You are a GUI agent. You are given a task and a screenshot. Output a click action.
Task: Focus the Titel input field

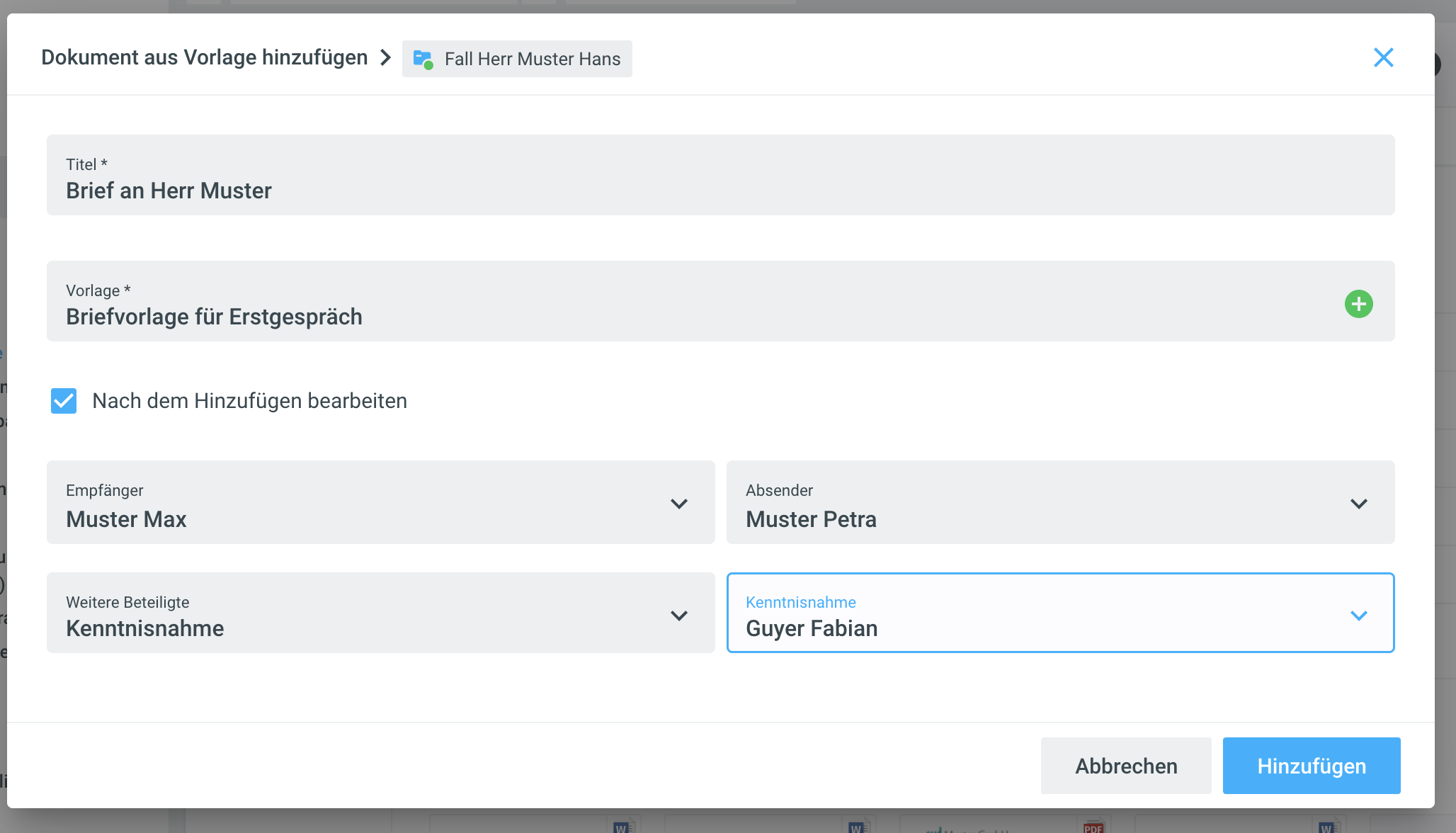tap(720, 191)
